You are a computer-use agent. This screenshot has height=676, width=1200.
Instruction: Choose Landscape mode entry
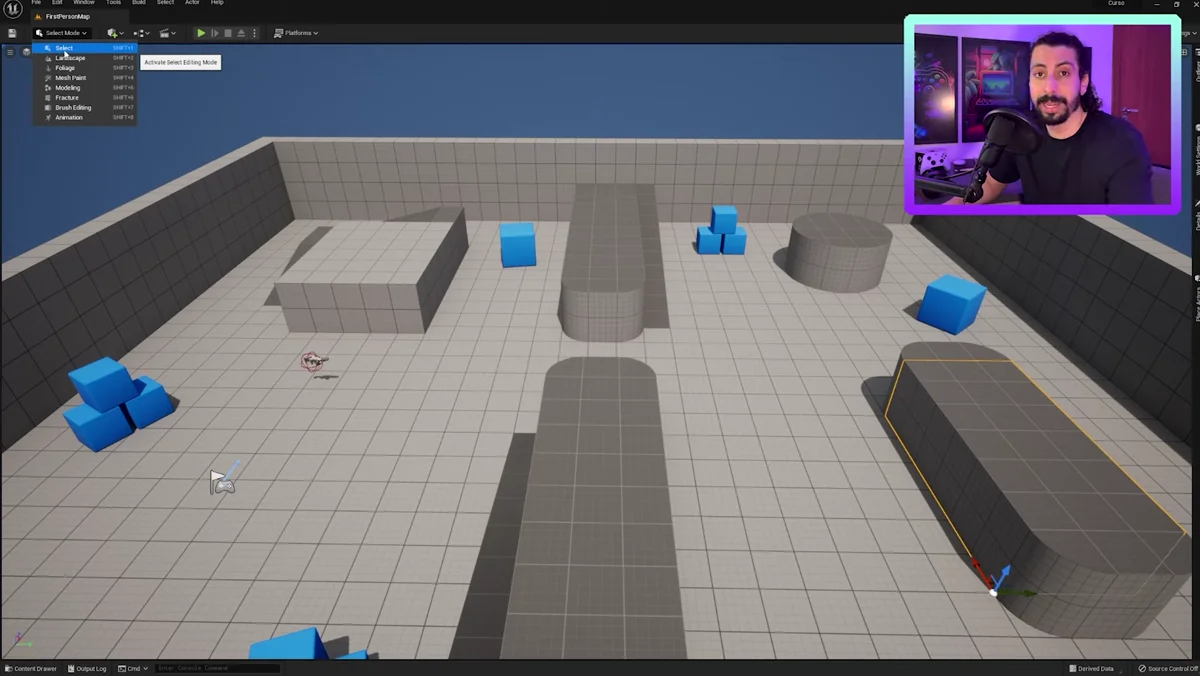click(x=84, y=58)
